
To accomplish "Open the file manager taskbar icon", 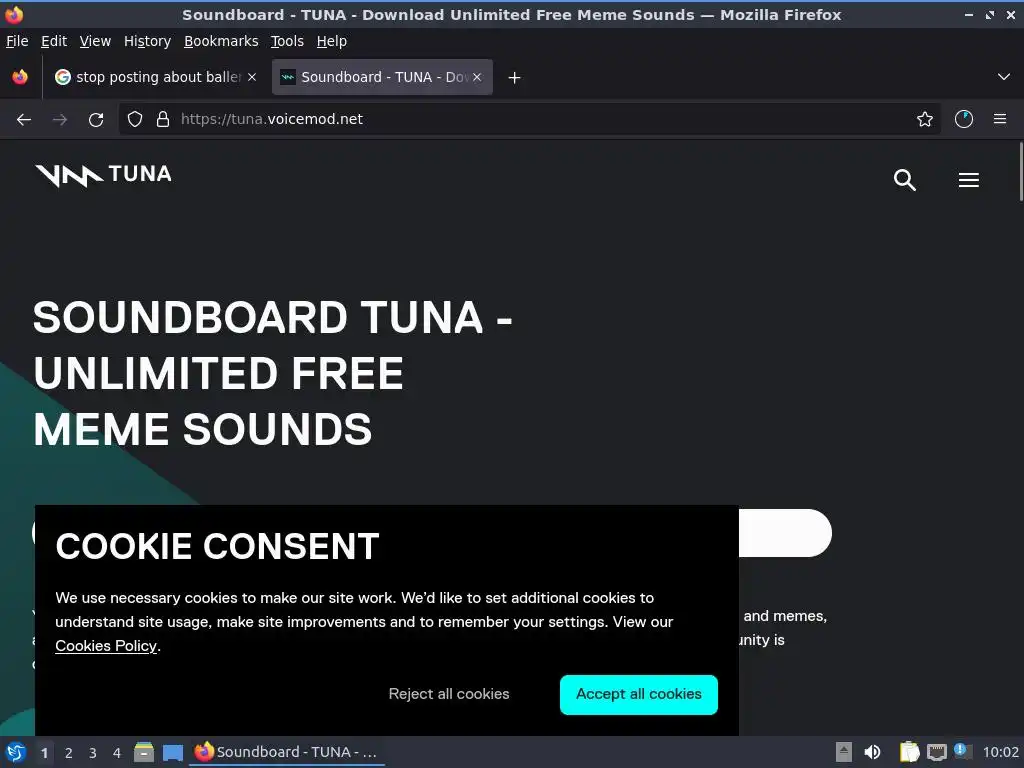I will tap(144, 752).
